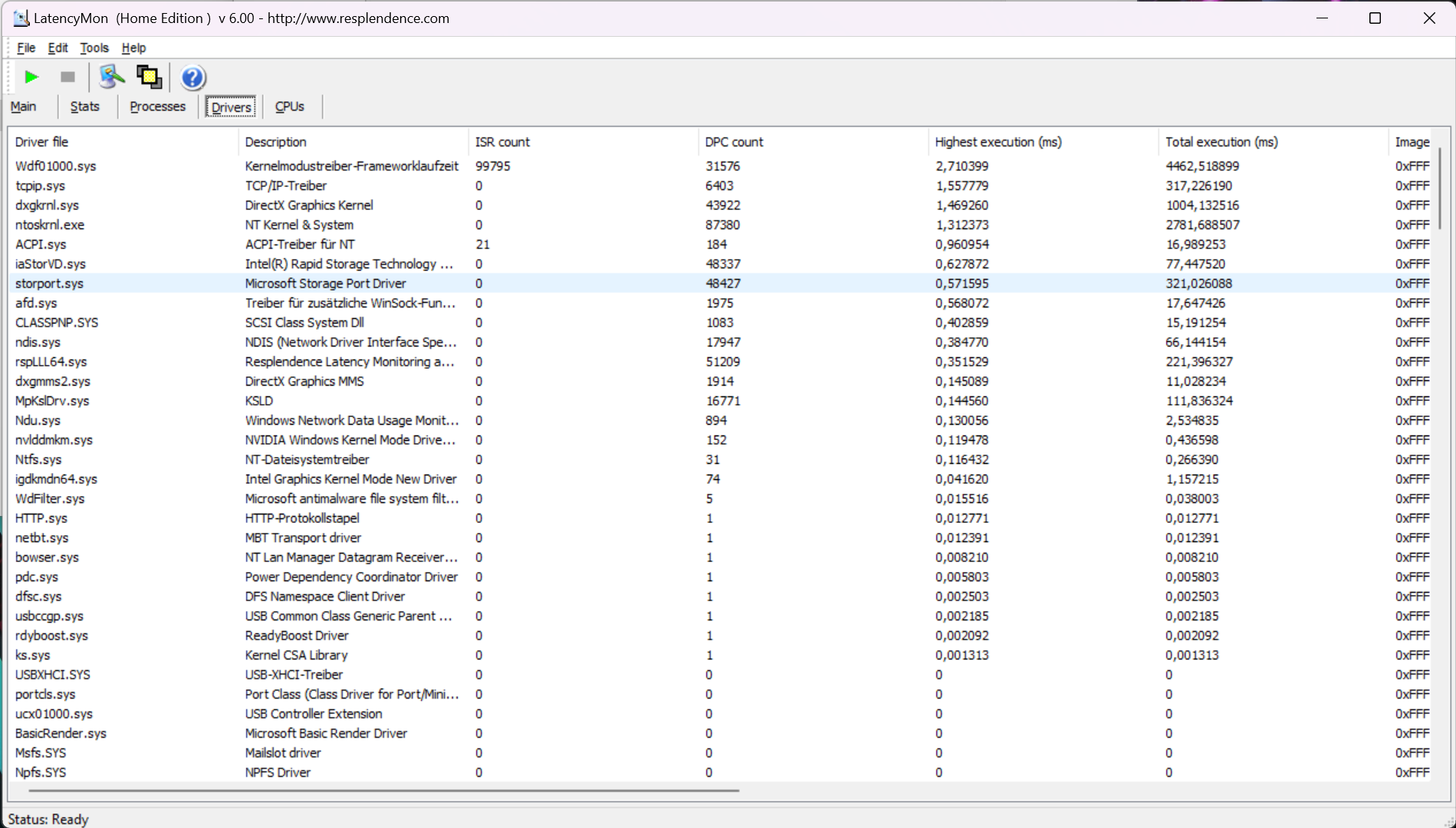Sort by the DPC count column header
The width and height of the screenshot is (1456, 828).
(813, 142)
